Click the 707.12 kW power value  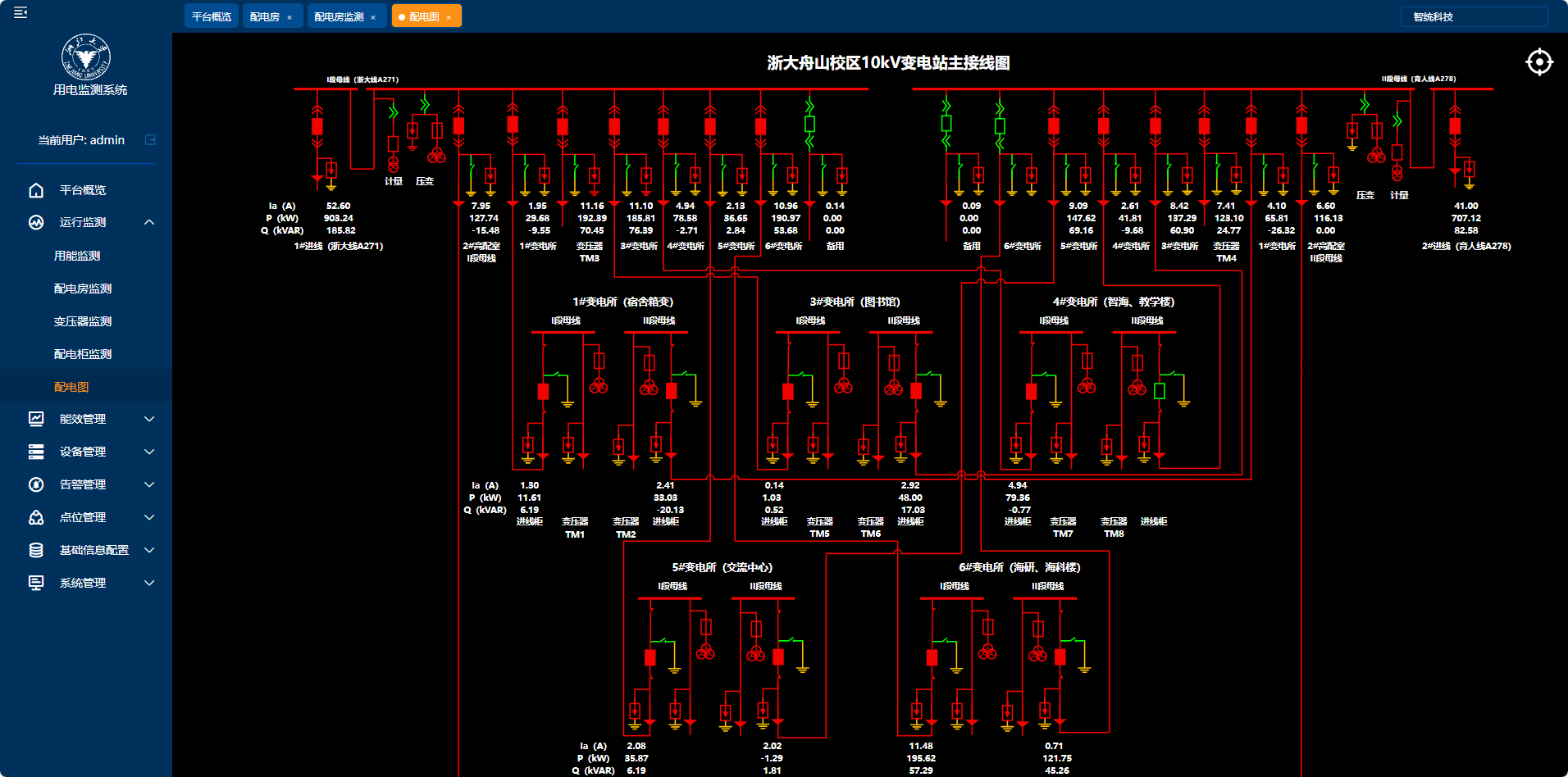(1466, 218)
